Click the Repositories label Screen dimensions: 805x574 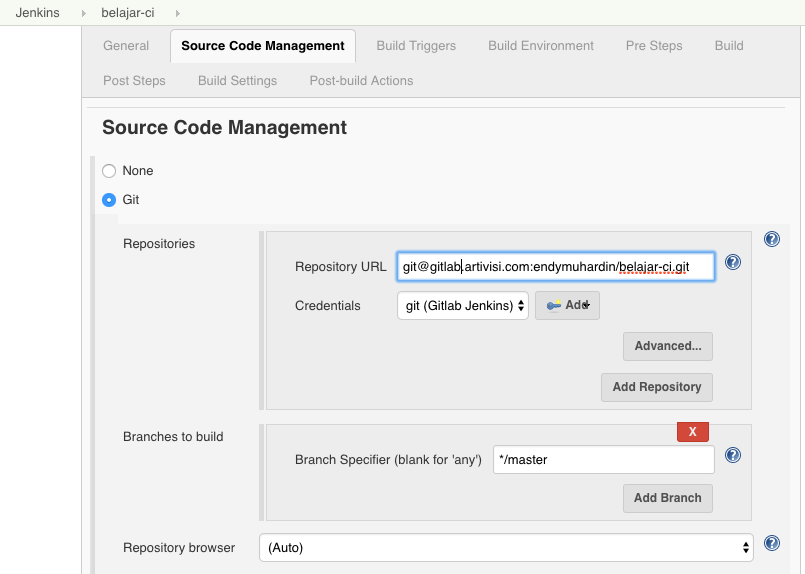[159, 244]
